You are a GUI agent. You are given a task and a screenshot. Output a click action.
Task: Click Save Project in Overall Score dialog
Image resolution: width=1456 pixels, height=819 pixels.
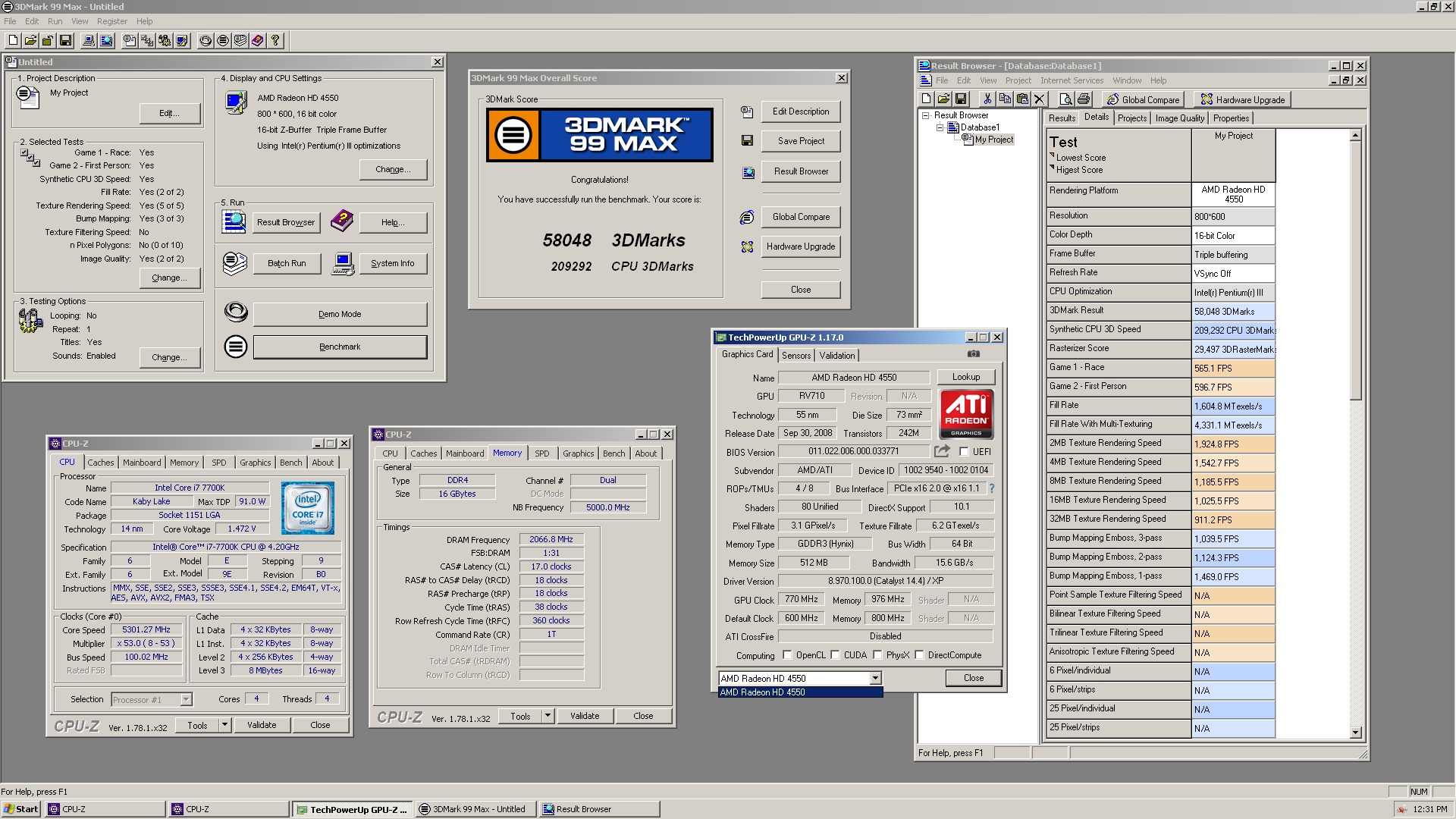801,141
